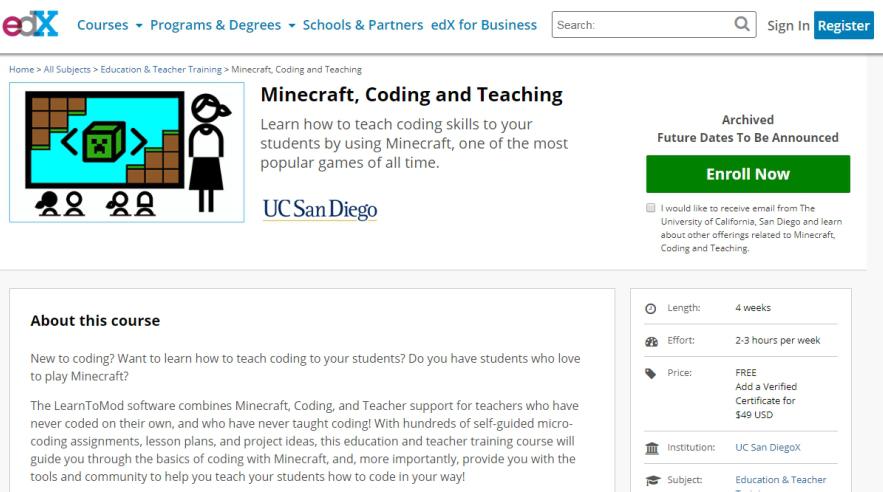Enable the receive email checkbox
The height and width of the screenshot is (492, 883).
click(651, 208)
